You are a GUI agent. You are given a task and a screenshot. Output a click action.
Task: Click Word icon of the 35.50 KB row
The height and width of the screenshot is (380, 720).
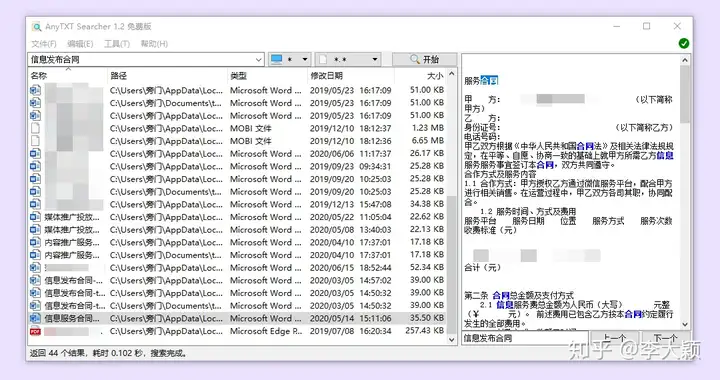35,318
